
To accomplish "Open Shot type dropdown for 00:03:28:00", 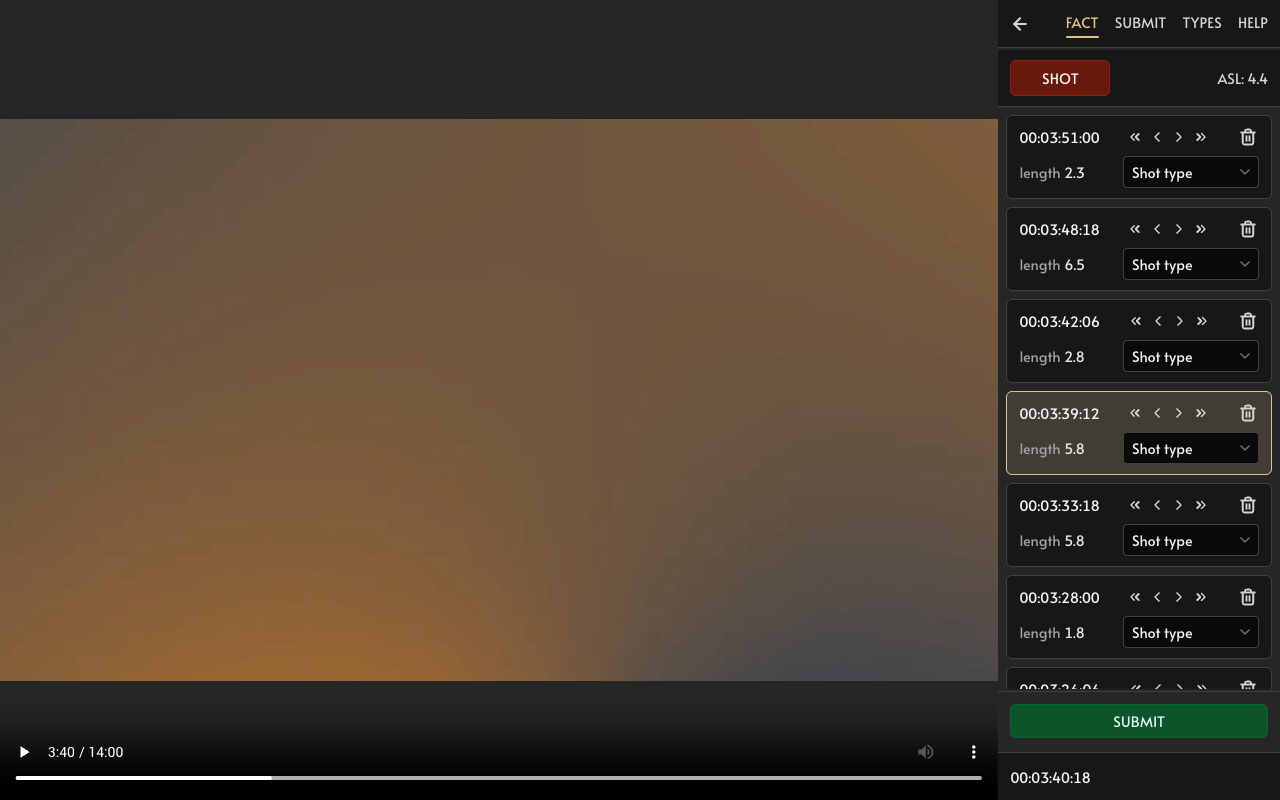I will pos(1190,633).
